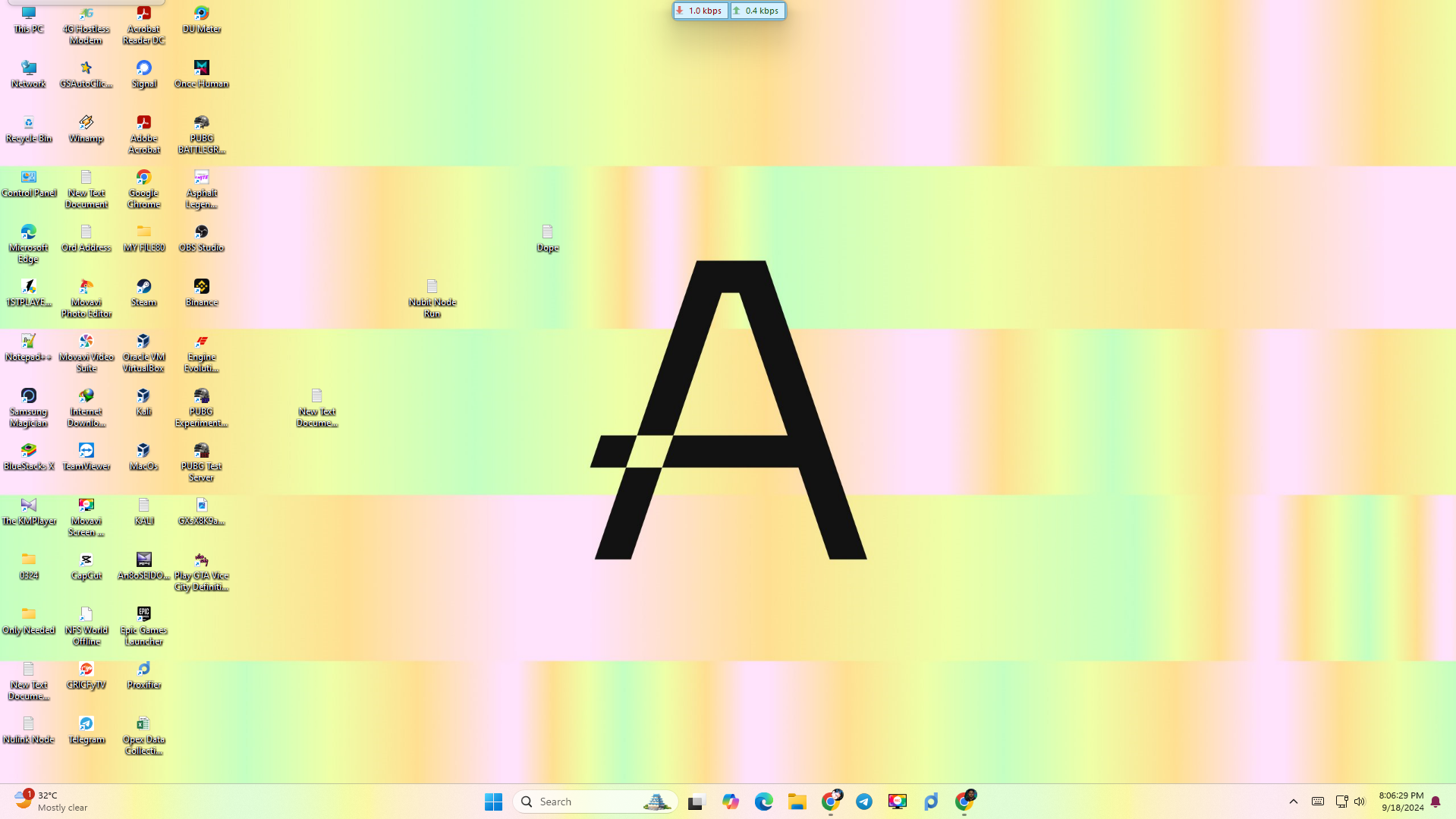Screen dimensions: 1456x819
Task: Open the notification bell in the tray
Action: pyautogui.click(x=1434, y=801)
